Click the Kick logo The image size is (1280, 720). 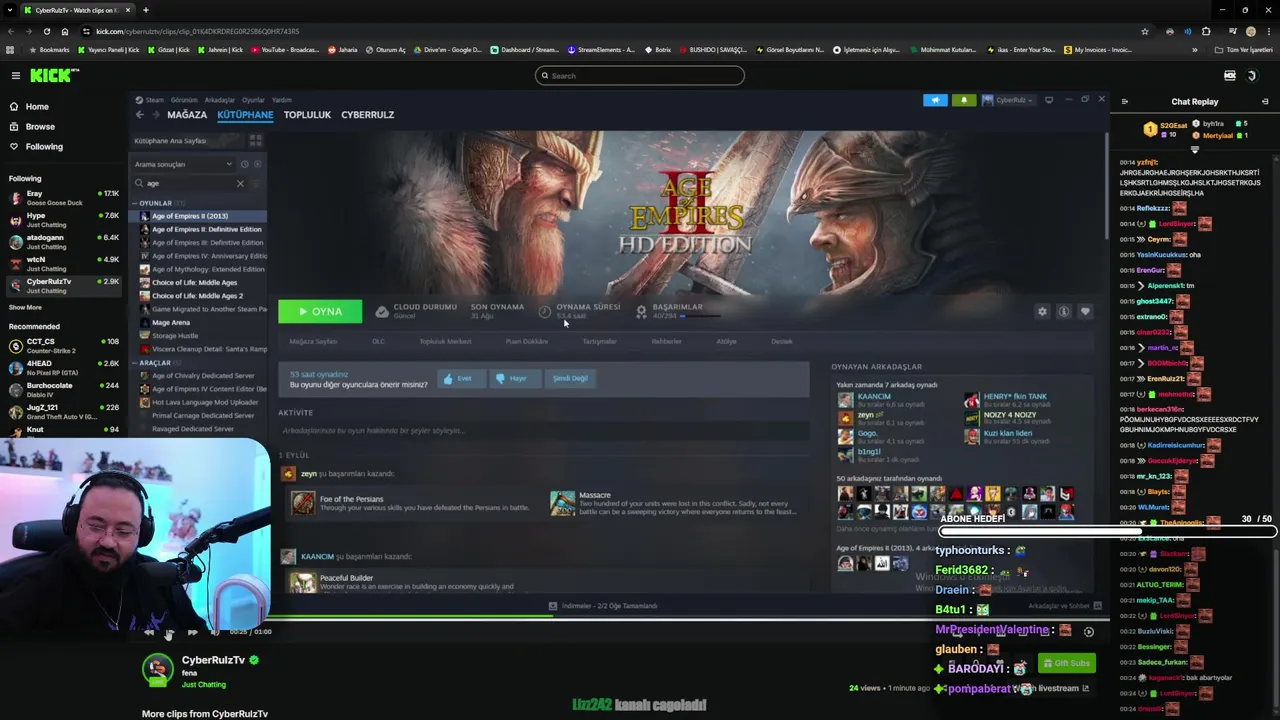click(x=48, y=76)
